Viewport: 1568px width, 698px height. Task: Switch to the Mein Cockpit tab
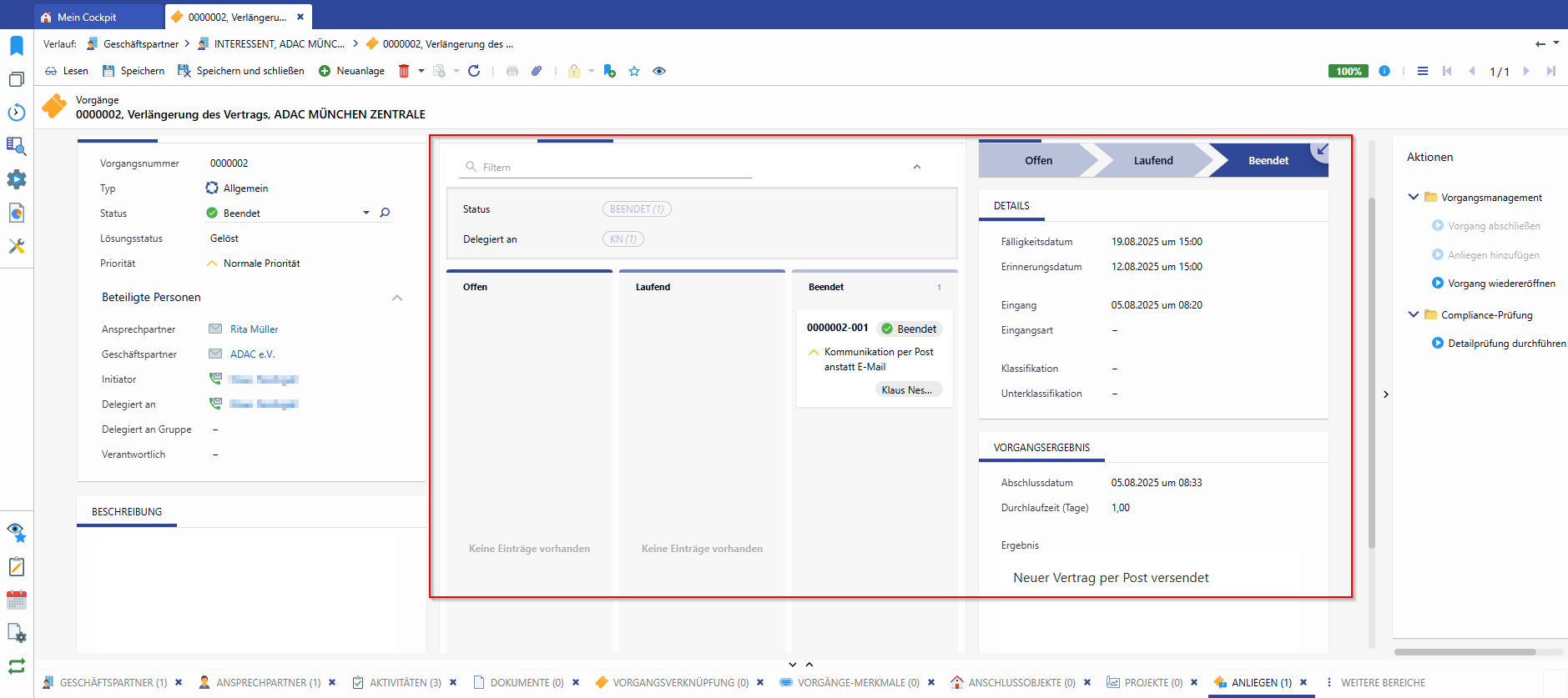click(87, 17)
